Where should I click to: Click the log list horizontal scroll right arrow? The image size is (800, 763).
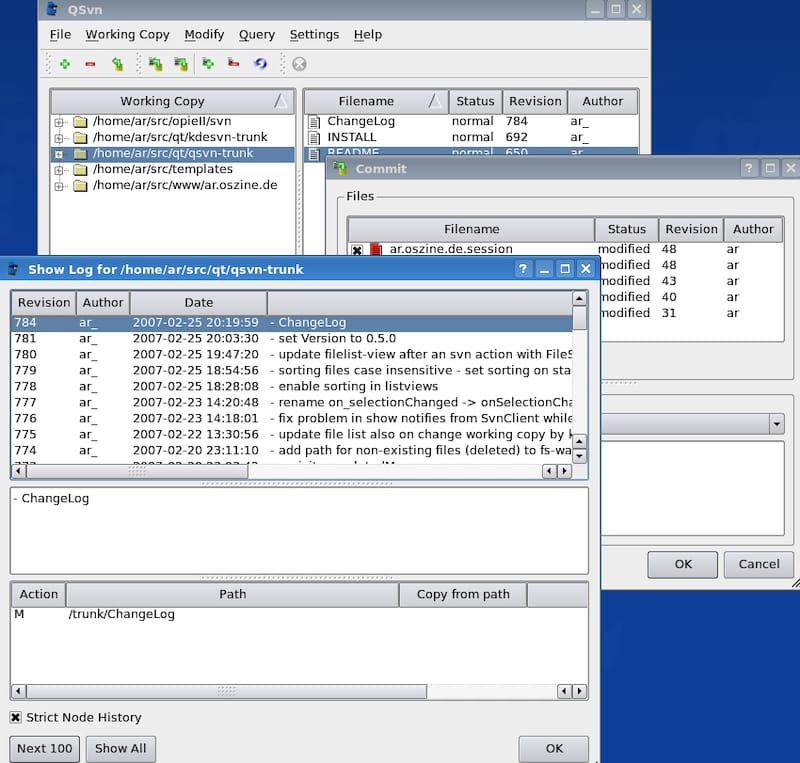click(564, 471)
